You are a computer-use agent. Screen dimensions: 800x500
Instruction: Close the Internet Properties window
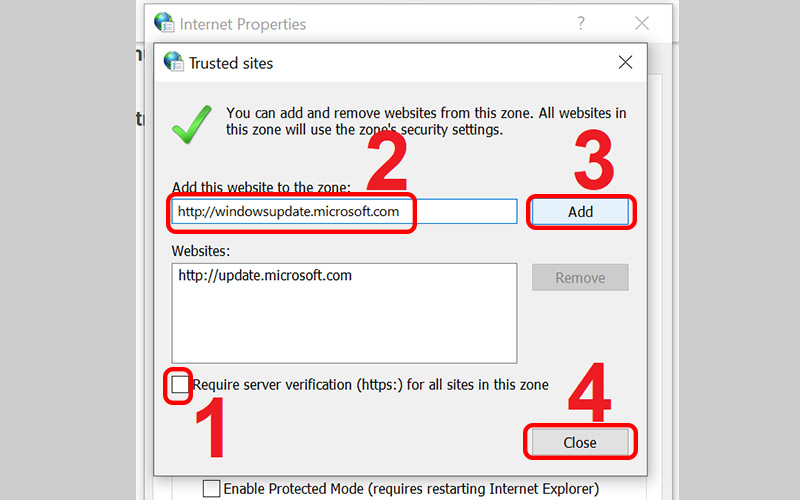(642, 23)
